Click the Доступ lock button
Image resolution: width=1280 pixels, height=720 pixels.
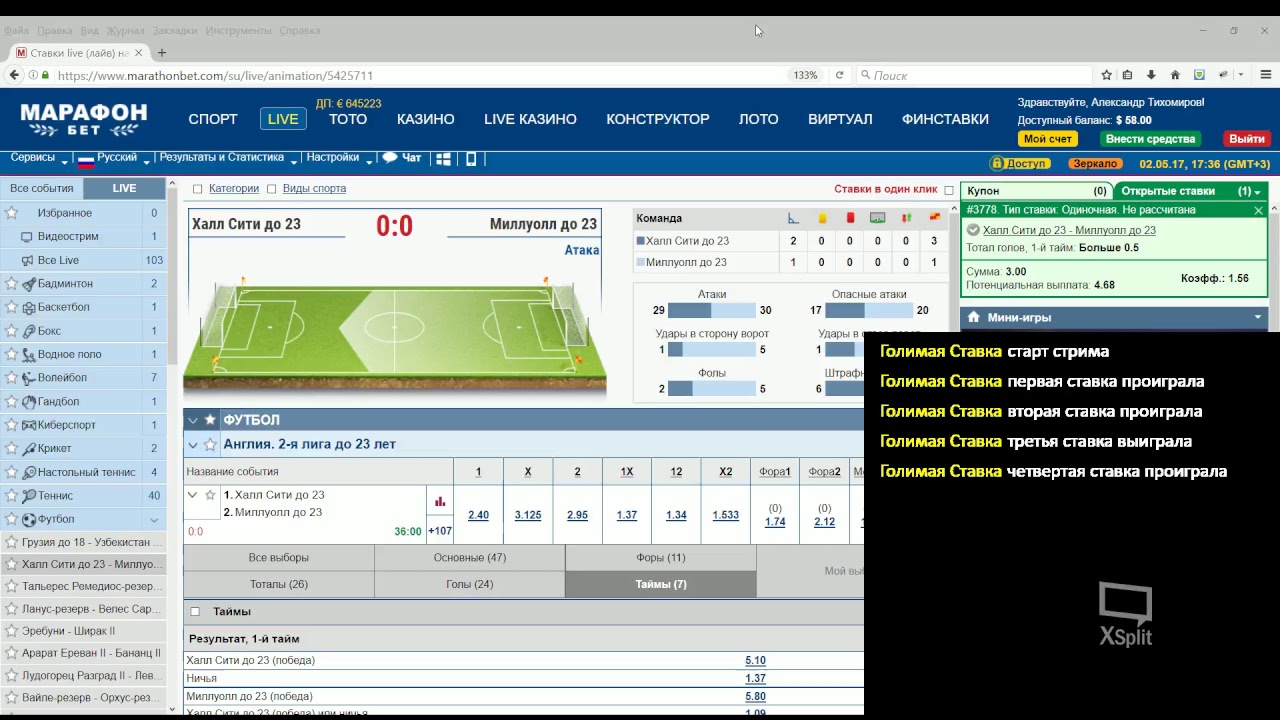click(x=1018, y=163)
